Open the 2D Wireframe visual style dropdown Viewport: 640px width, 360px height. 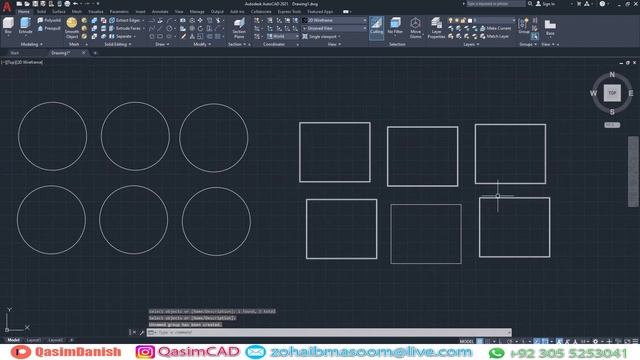(x=334, y=20)
